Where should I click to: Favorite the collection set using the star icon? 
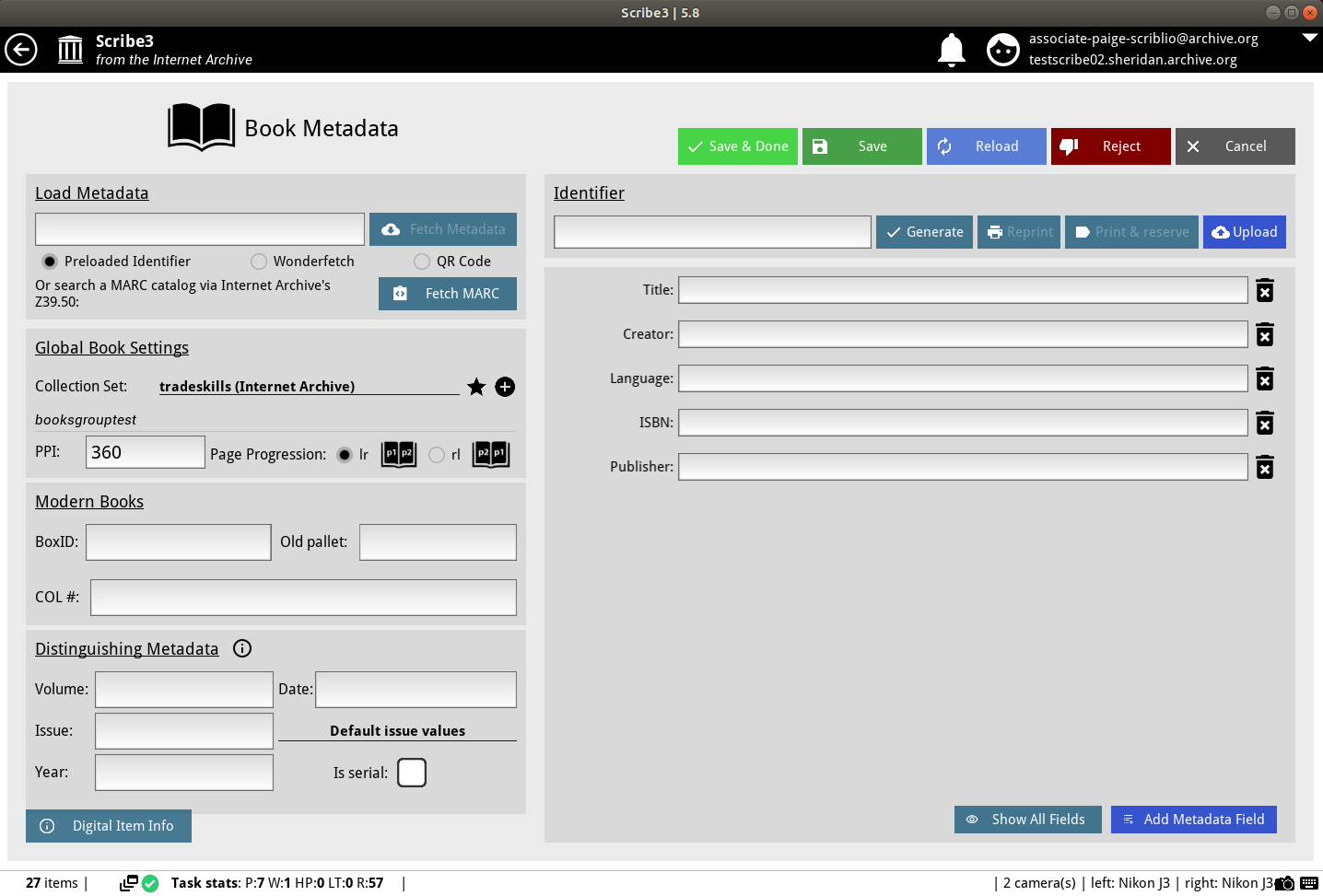tap(476, 387)
